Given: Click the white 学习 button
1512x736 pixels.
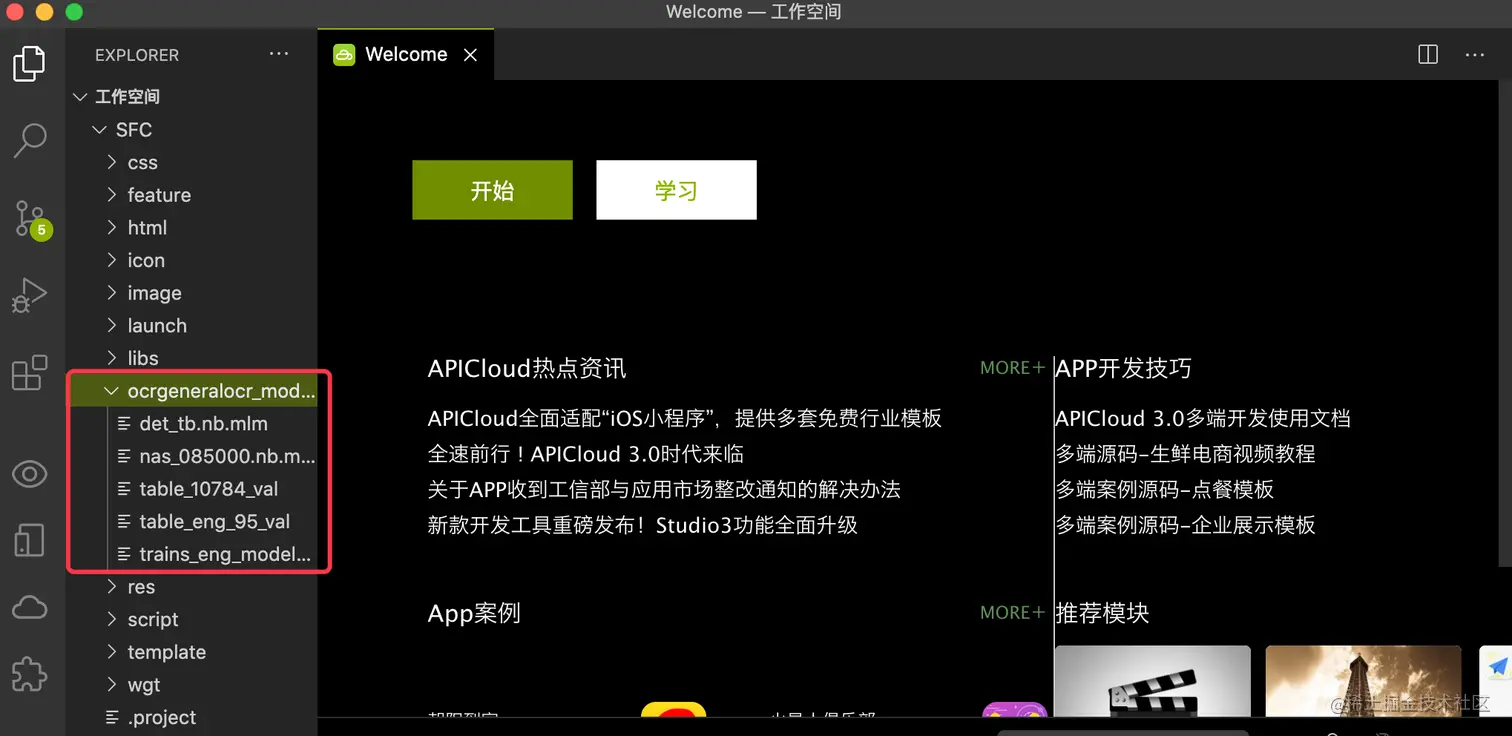Looking at the screenshot, I should click(x=676, y=190).
